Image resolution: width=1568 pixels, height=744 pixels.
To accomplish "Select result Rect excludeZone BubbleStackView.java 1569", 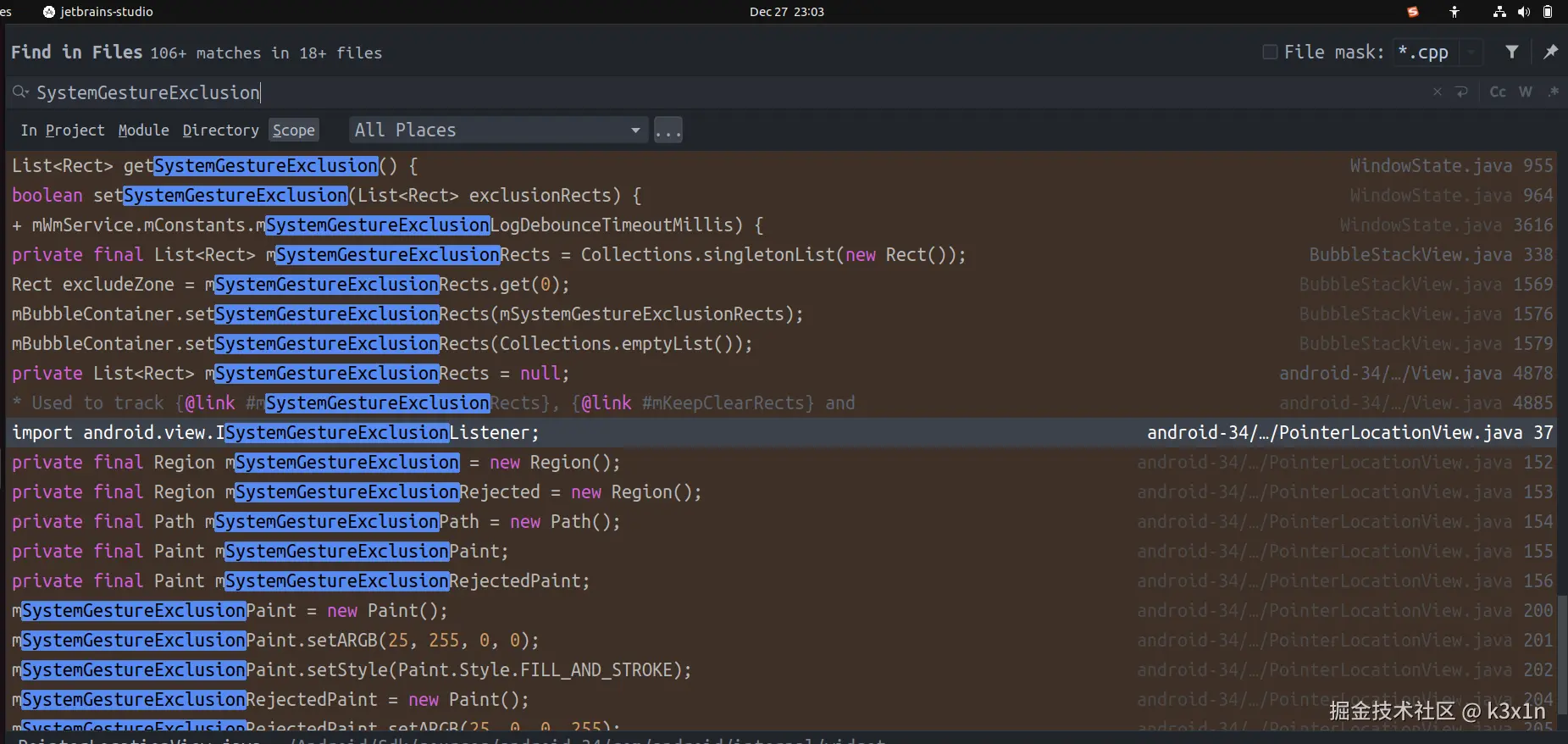I will click(x=783, y=284).
